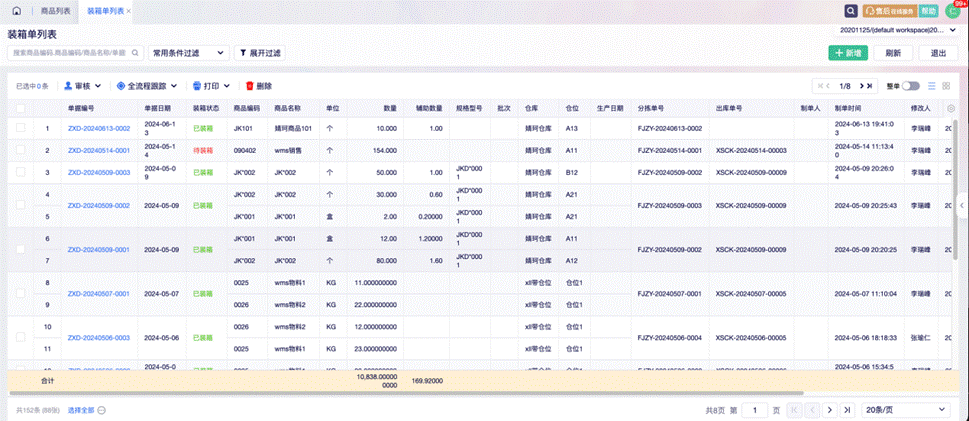Expand the 打印 dropdown arrow
This screenshot has width=969, height=421.
(x=227, y=86)
